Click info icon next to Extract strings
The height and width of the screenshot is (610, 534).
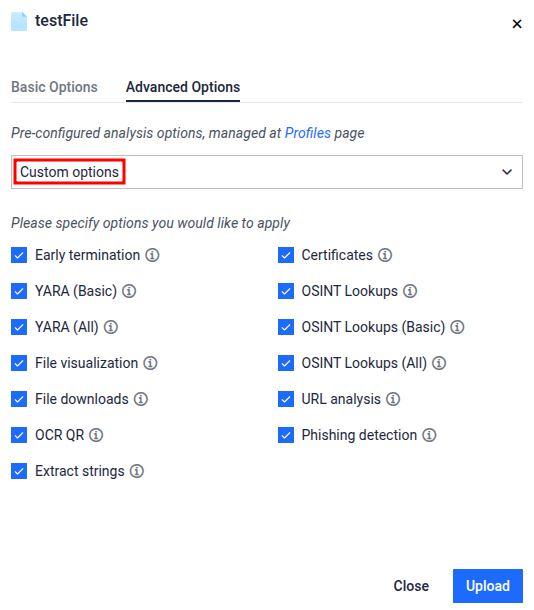(137, 471)
